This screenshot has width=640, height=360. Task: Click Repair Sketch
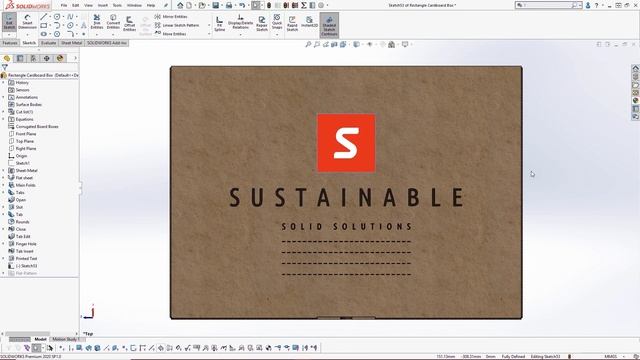coord(262,24)
